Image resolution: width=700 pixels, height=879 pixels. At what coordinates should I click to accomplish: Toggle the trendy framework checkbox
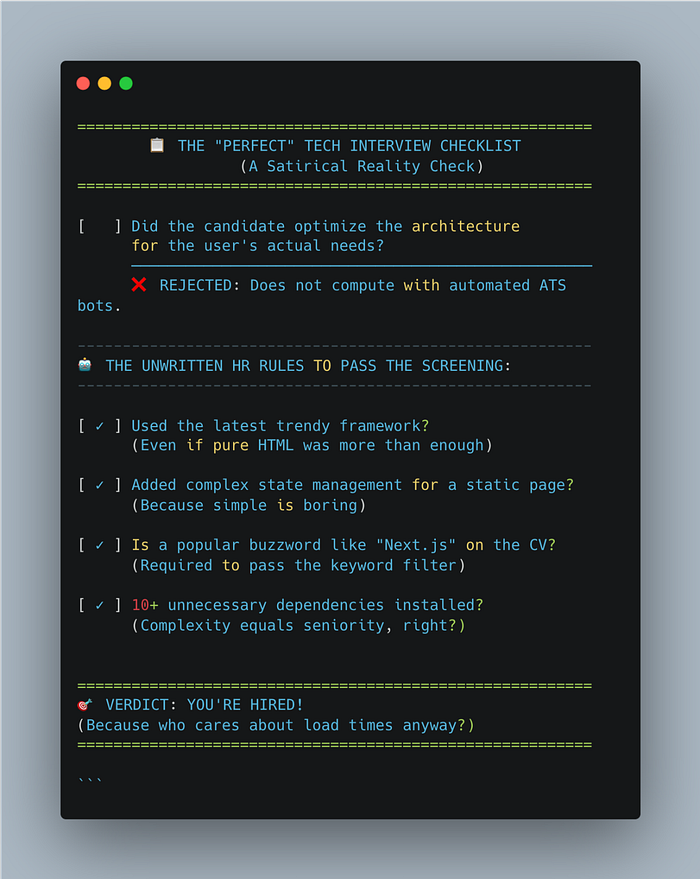(x=100, y=426)
